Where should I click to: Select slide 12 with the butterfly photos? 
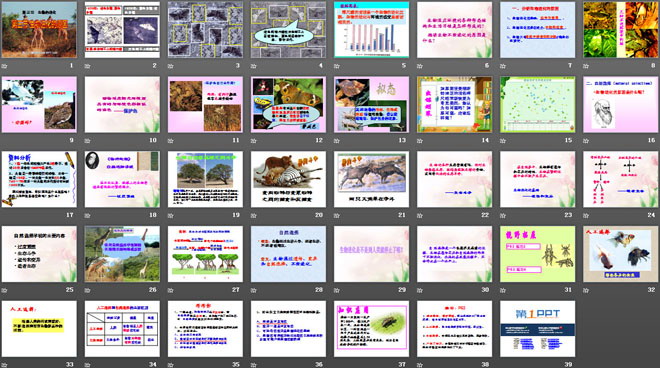[x=288, y=104]
